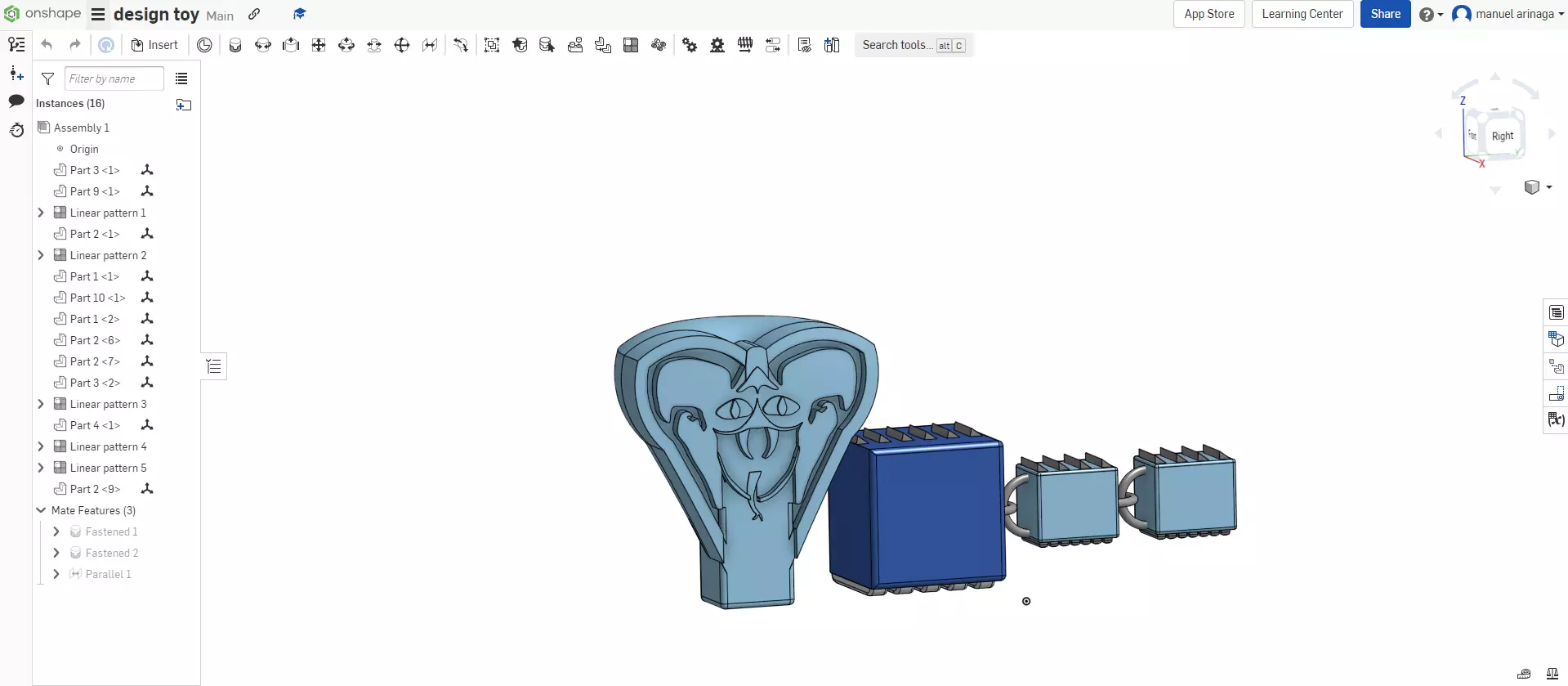The height and width of the screenshot is (686, 1568).
Task: Select the Gear relation tool
Action: point(690,45)
